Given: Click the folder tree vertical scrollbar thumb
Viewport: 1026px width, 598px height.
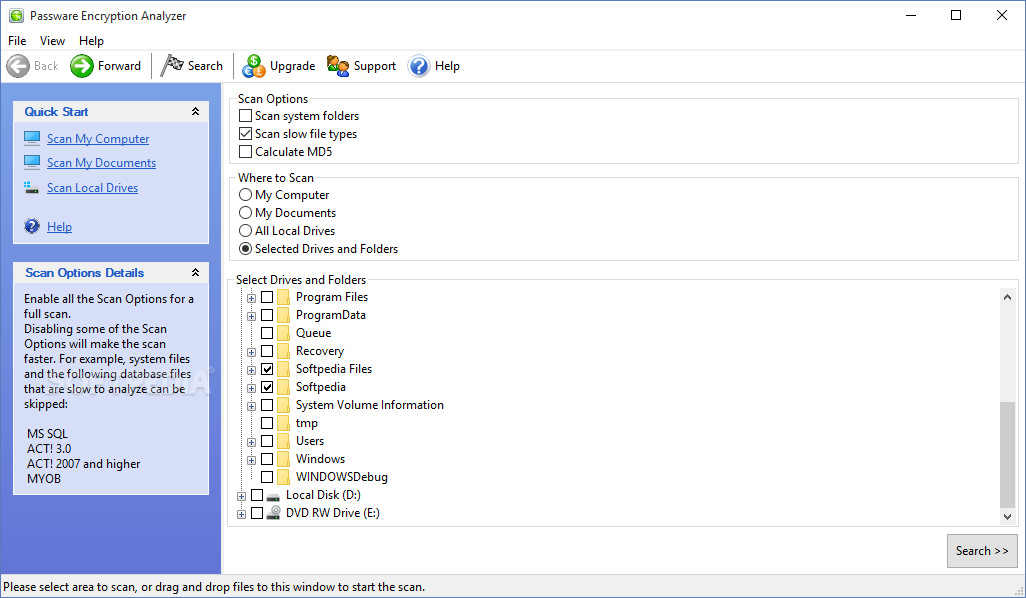Looking at the screenshot, I should tap(1008, 455).
